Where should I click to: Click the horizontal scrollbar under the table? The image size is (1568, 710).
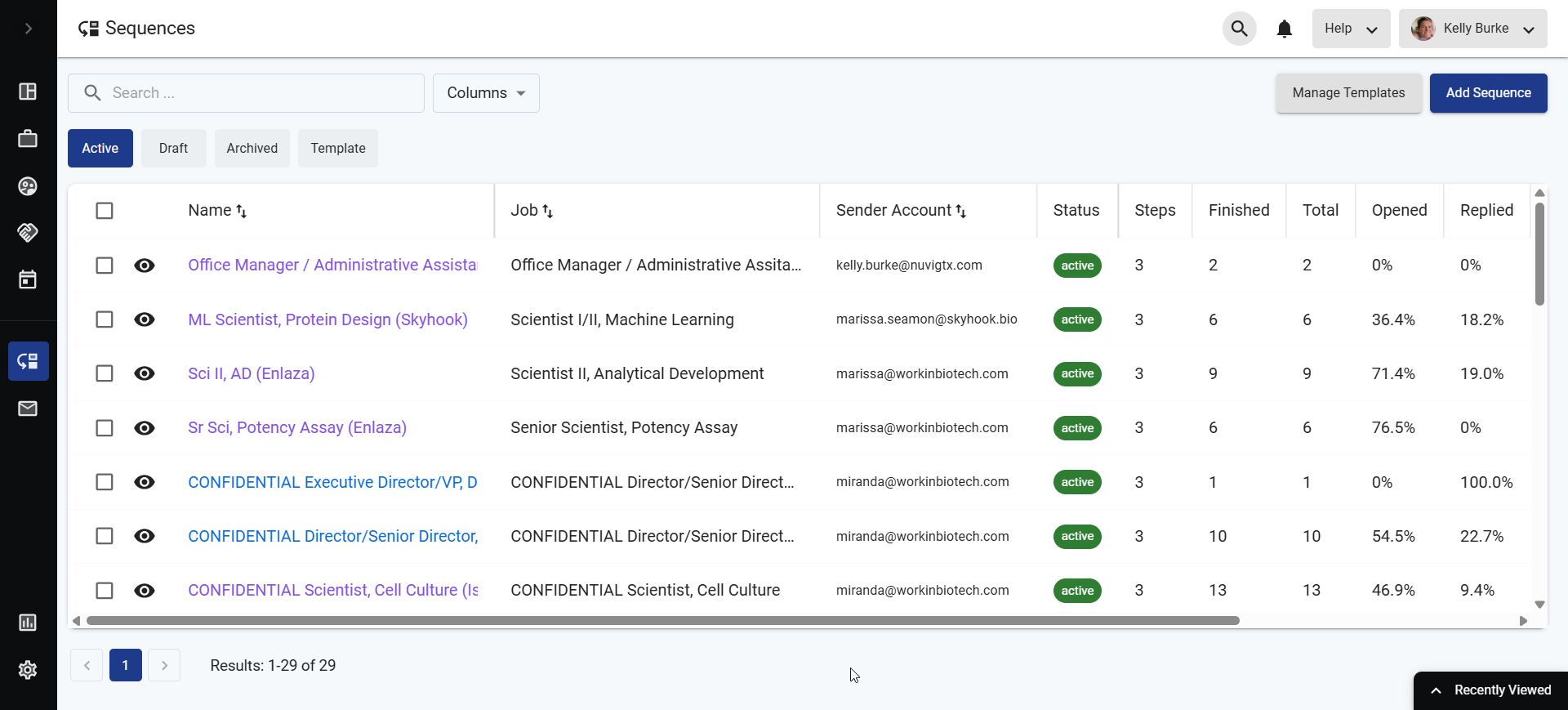click(x=662, y=621)
